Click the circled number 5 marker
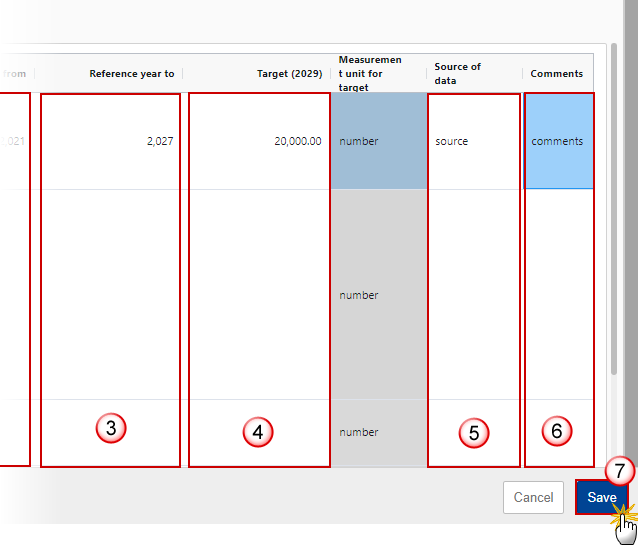The height and width of the screenshot is (549, 638). [x=474, y=432]
